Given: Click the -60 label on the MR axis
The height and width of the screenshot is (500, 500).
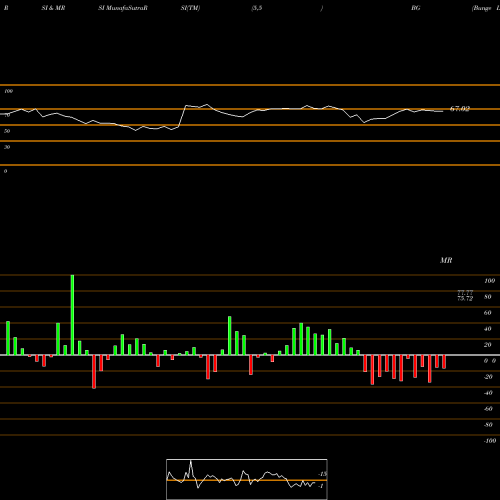Looking at the screenshot, I should pos(488,409).
